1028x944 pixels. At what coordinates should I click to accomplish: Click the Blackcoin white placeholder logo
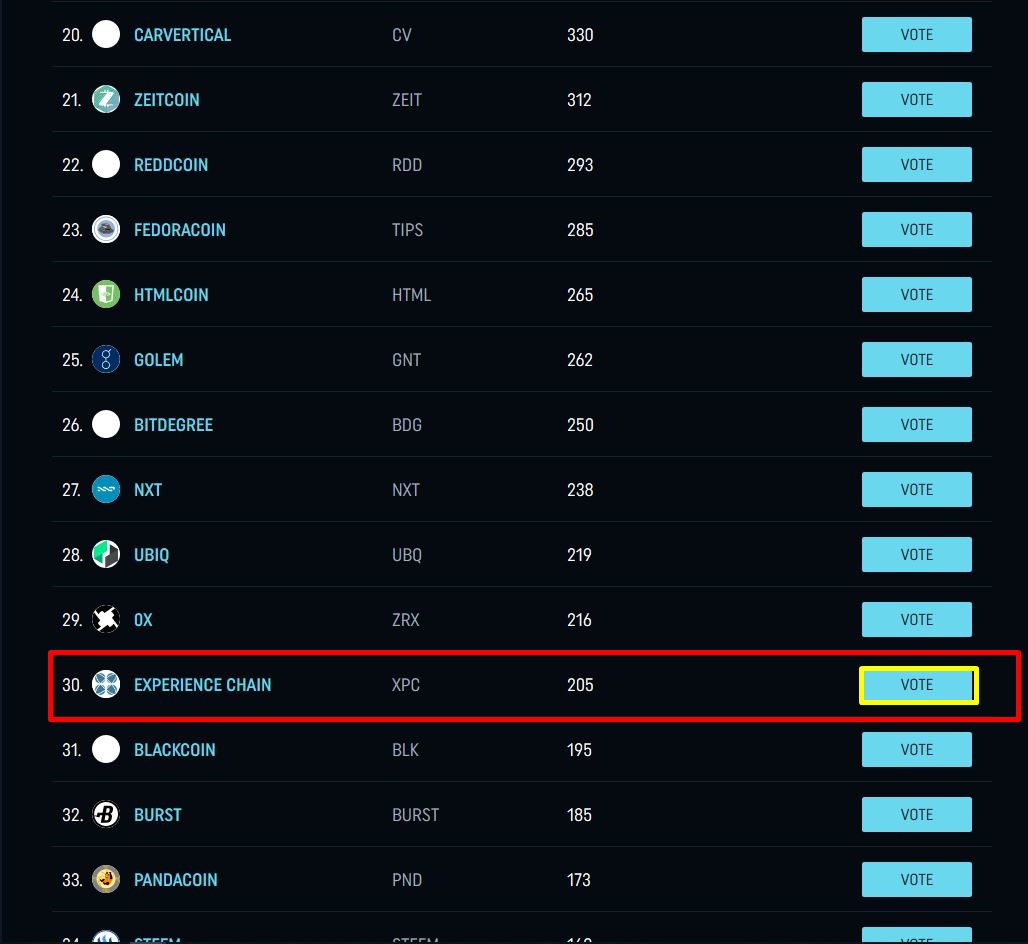tap(106, 749)
